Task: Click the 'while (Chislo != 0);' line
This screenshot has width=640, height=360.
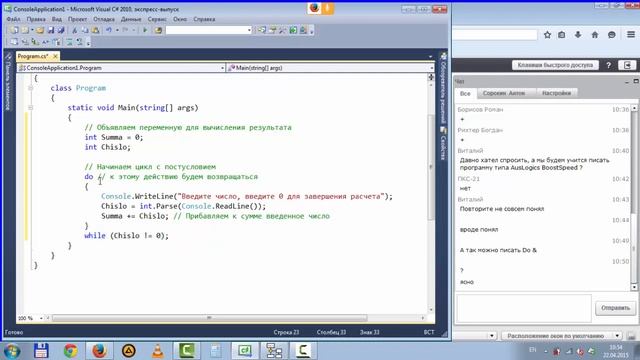Action: click(126, 236)
